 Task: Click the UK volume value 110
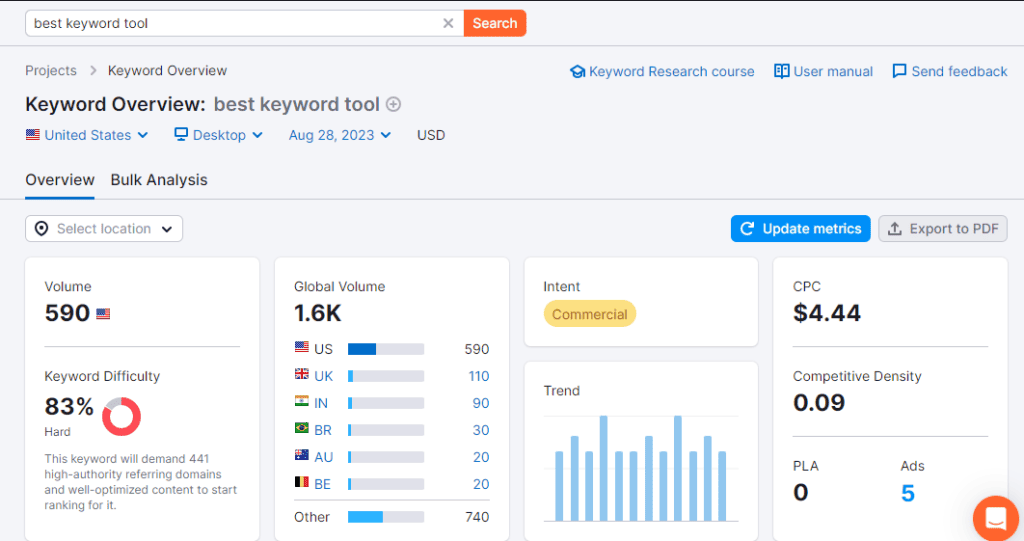click(479, 376)
